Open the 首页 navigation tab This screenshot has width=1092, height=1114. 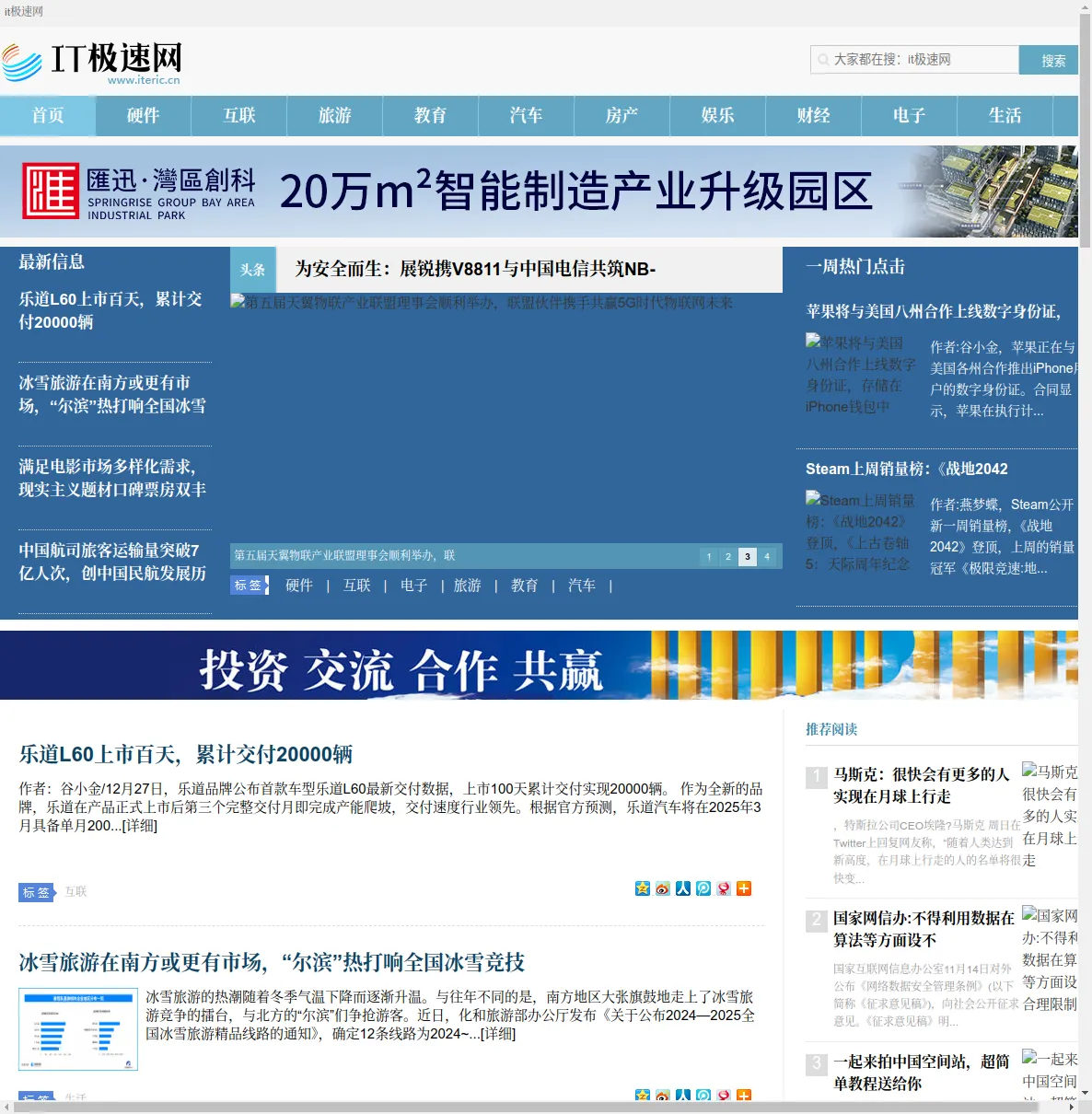coord(48,115)
